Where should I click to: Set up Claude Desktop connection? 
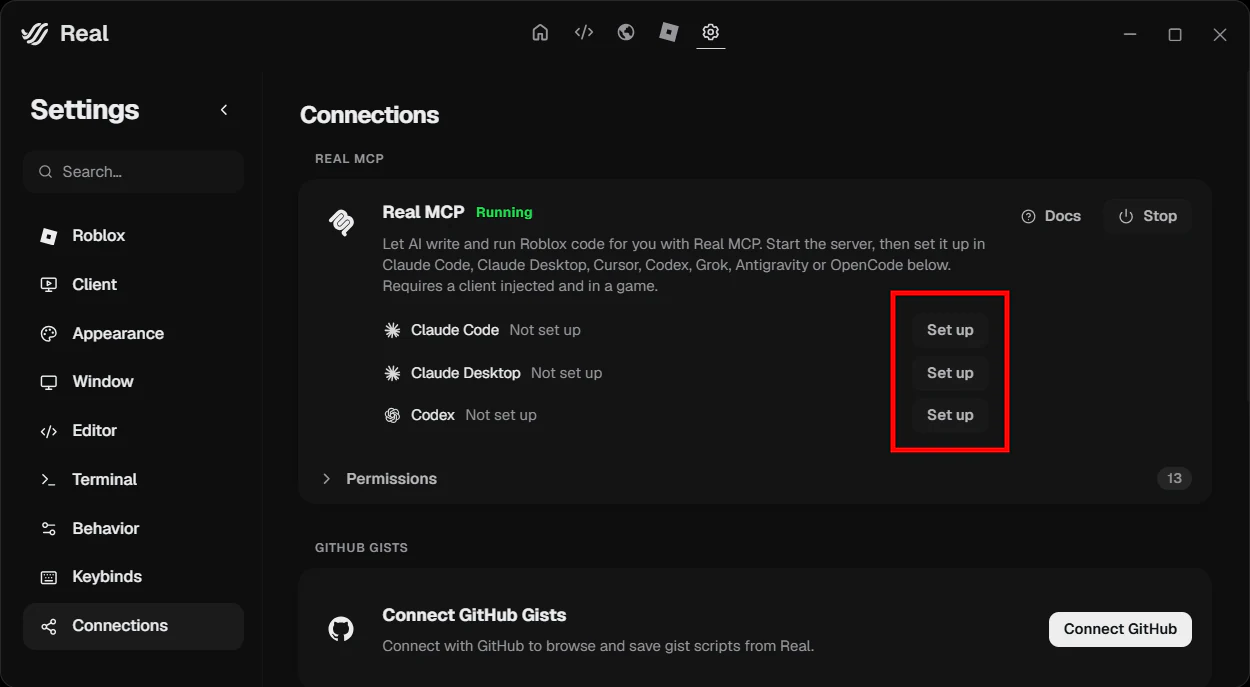pyautogui.click(x=950, y=373)
